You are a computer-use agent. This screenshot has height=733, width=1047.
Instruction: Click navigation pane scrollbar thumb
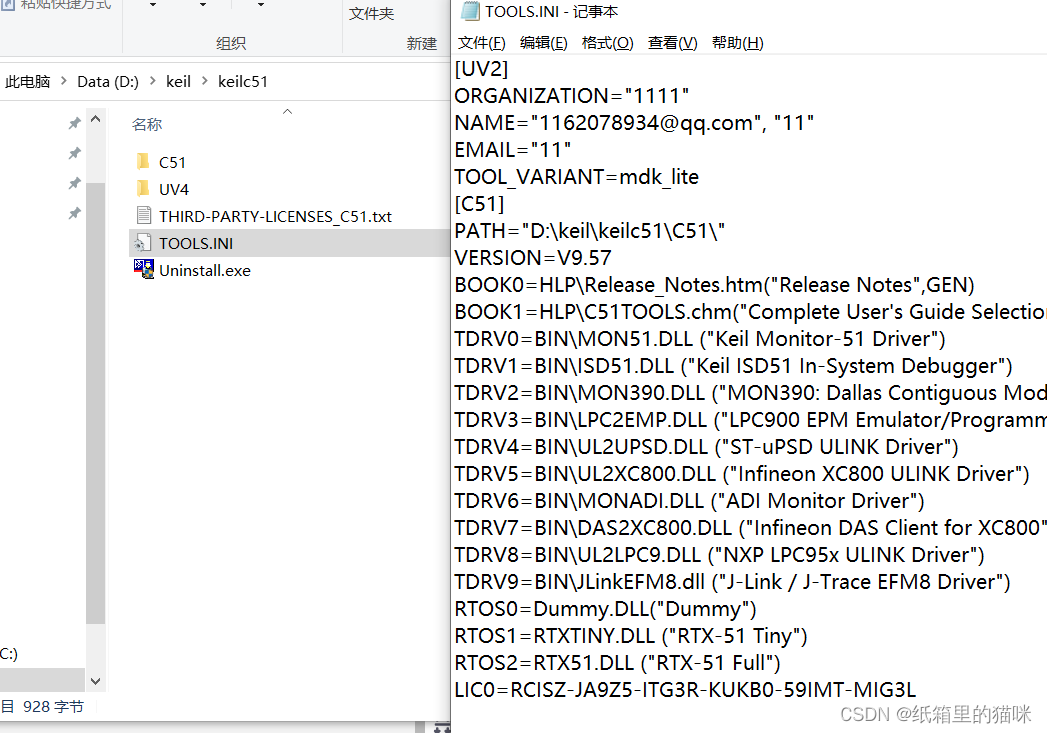point(95,403)
